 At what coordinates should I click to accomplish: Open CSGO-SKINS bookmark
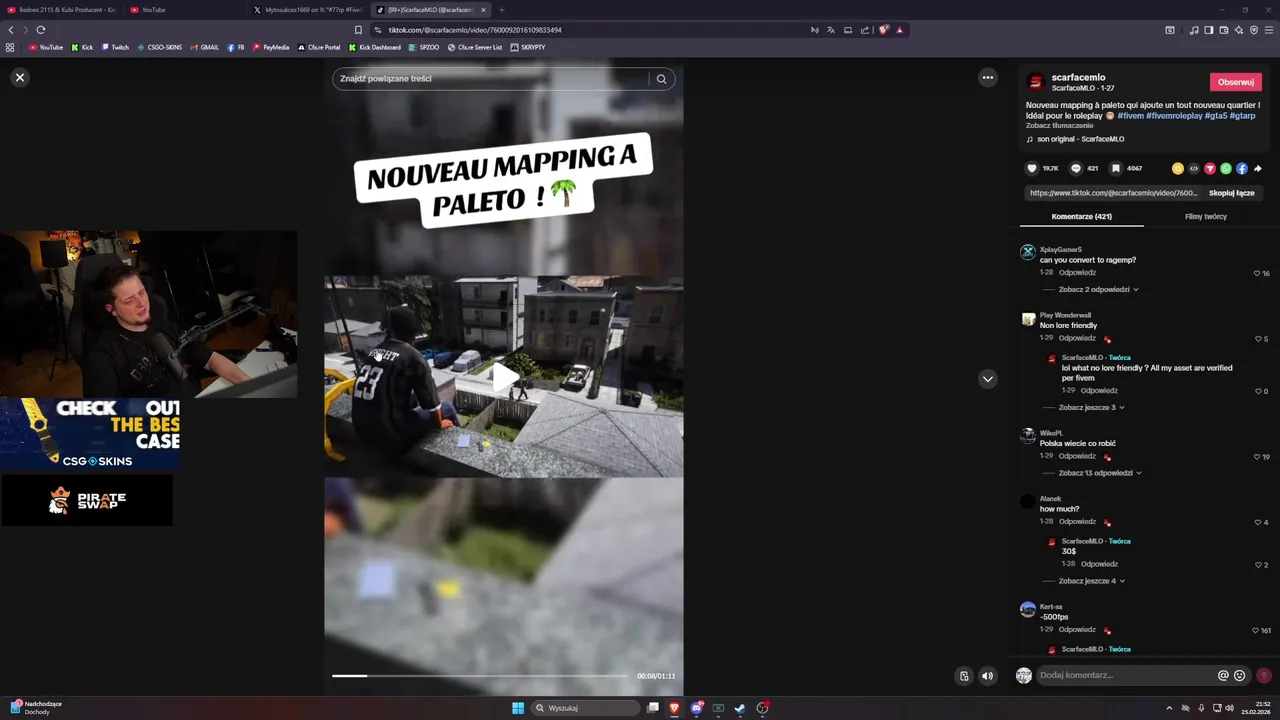pos(160,47)
